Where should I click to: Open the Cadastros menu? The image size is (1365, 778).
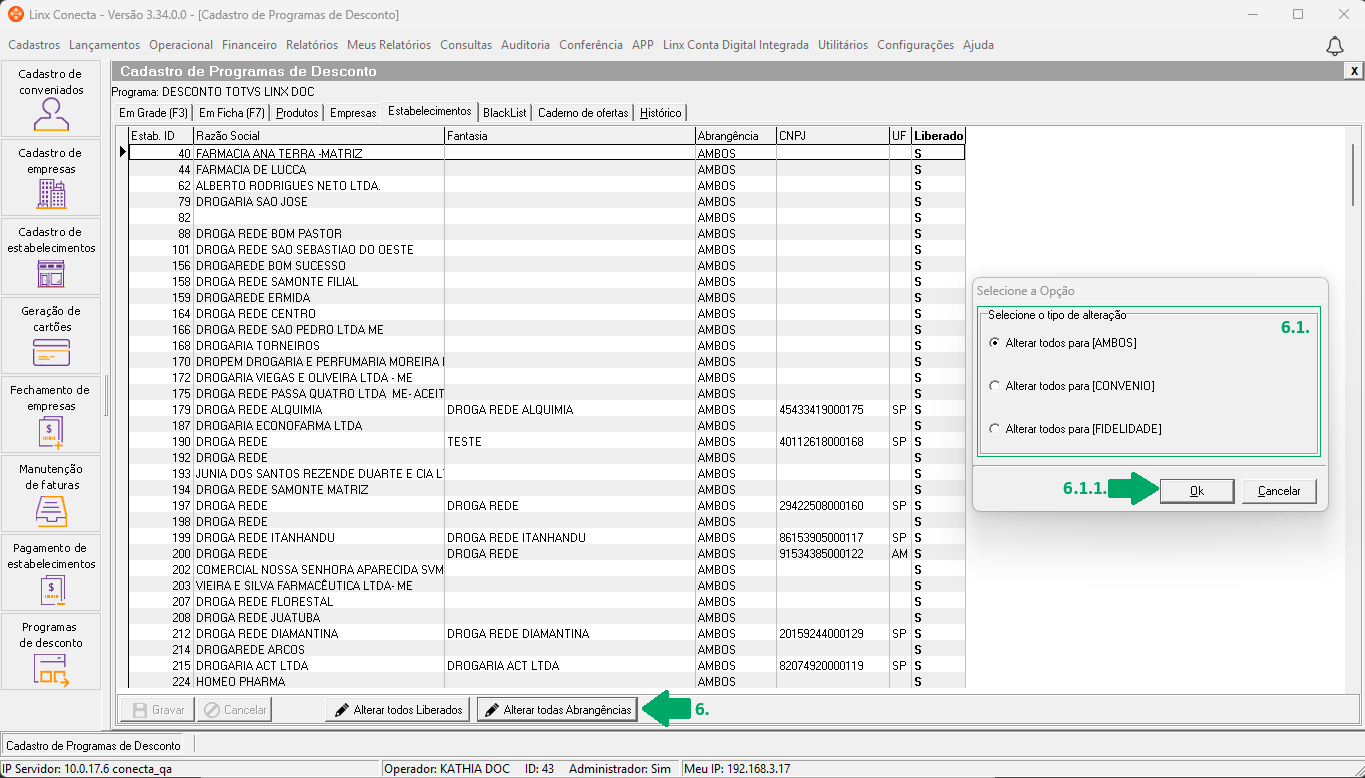coord(34,45)
